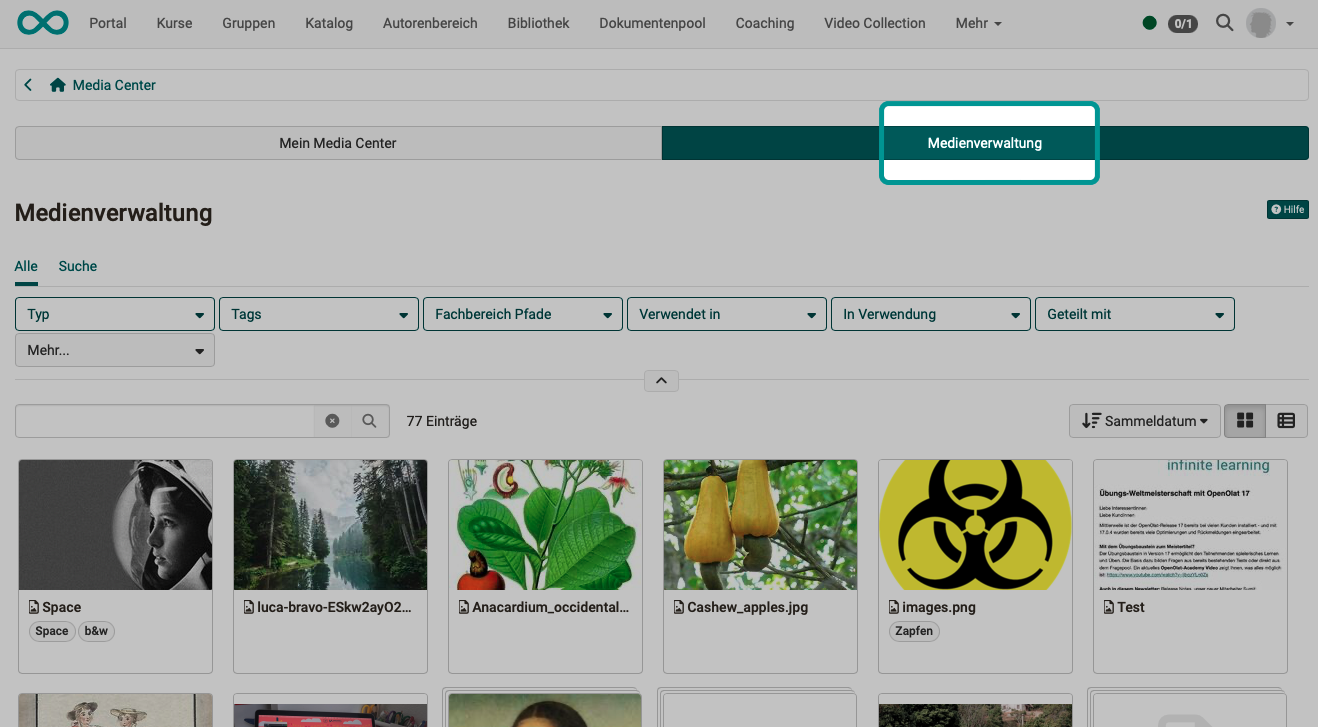Collapse the filter bar with the chevron

tap(660, 380)
